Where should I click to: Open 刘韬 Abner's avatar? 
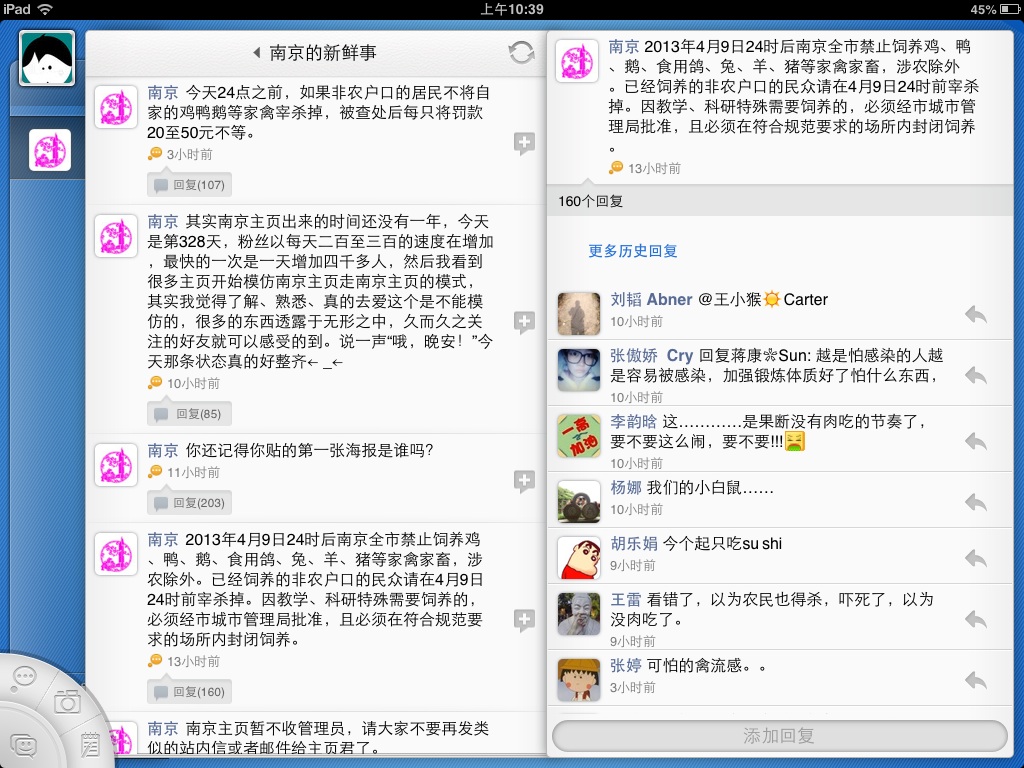click(579, 313)
